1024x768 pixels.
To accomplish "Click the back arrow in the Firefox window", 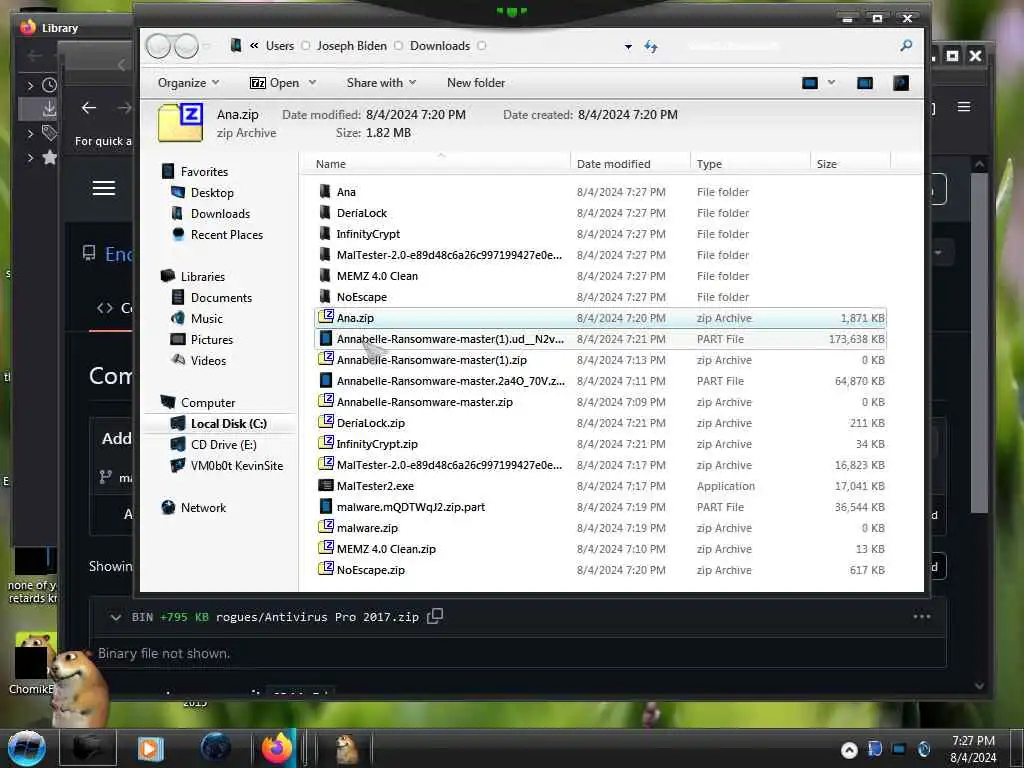I will tap(89, 108).
